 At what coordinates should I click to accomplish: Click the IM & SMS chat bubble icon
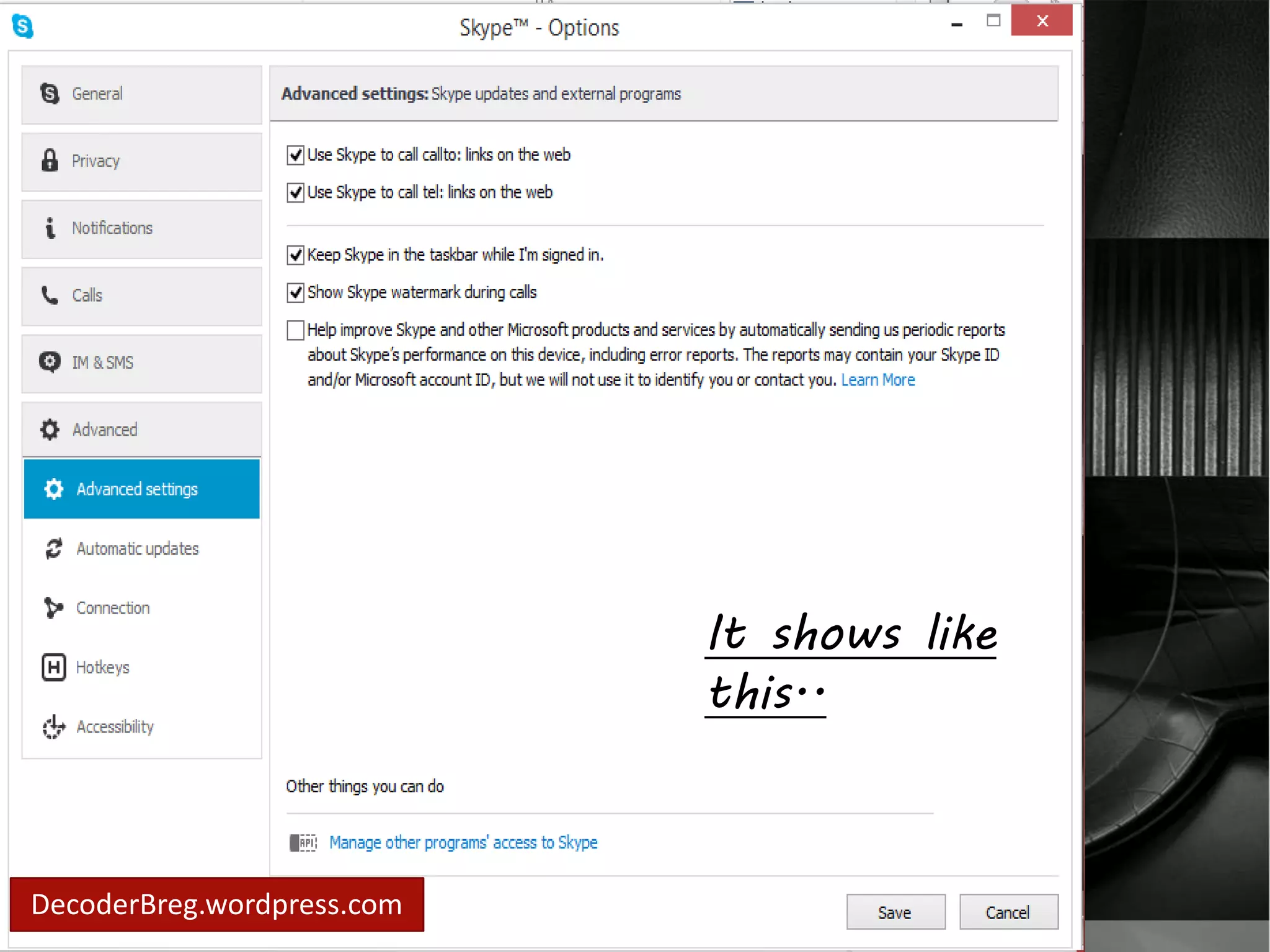pyautogui.click(x=50, y=362)
